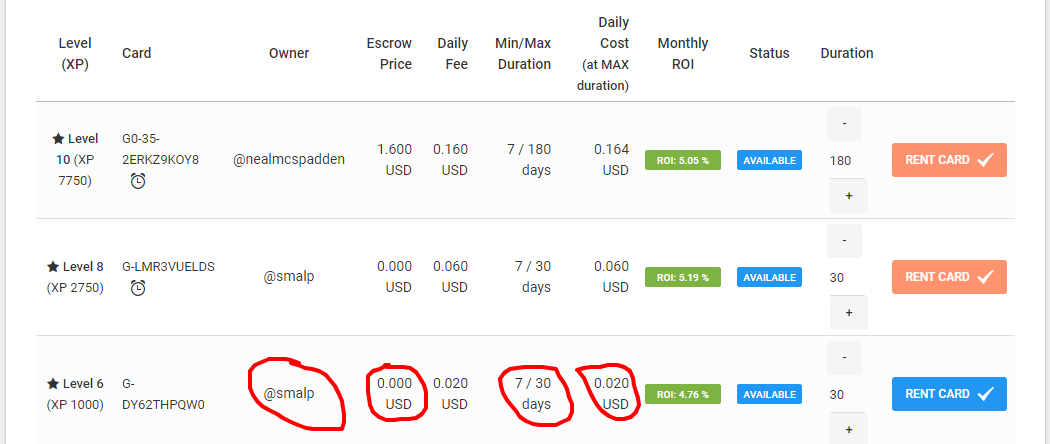1050x444 pixels.
Task: Decrease duration for the Level 10 card
Action: pos(845,124)
